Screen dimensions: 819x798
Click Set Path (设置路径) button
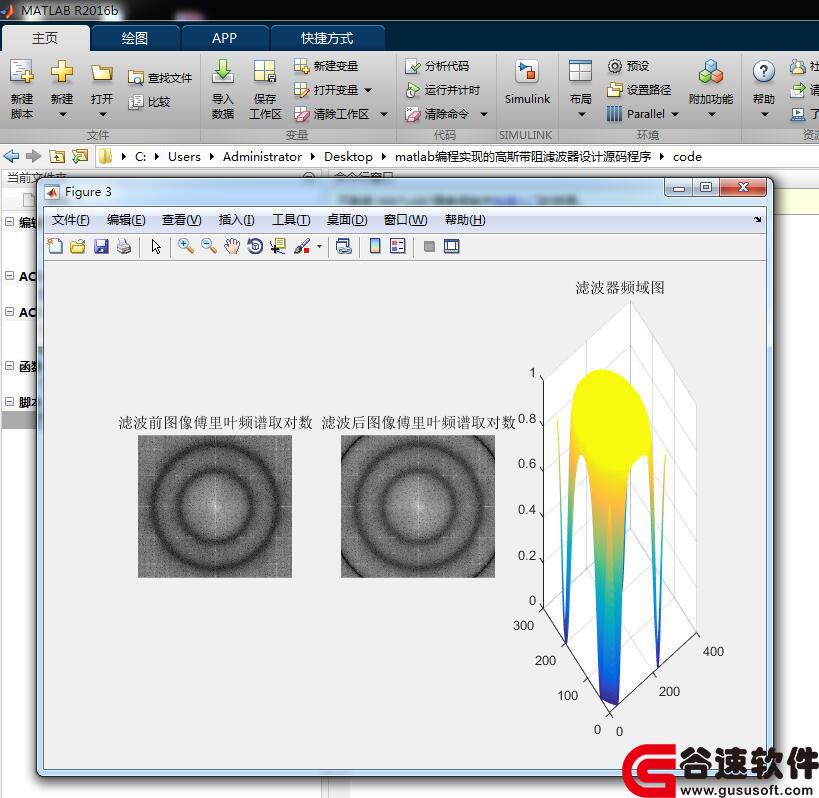click(x=639, y=90)
